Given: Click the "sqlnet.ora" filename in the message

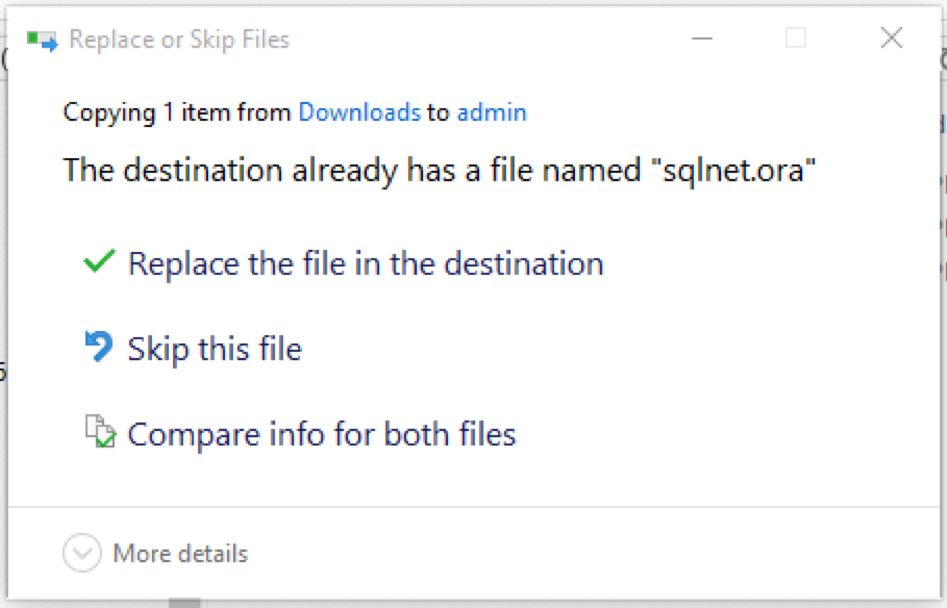Looking at the screenshot, I should (x=740, y=170).
